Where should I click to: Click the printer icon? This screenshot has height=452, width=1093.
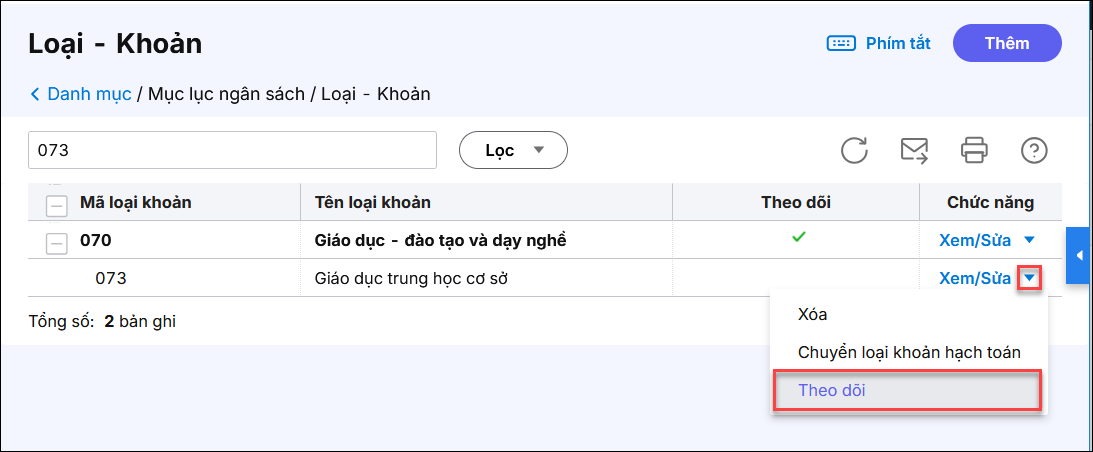pos(974,150)
